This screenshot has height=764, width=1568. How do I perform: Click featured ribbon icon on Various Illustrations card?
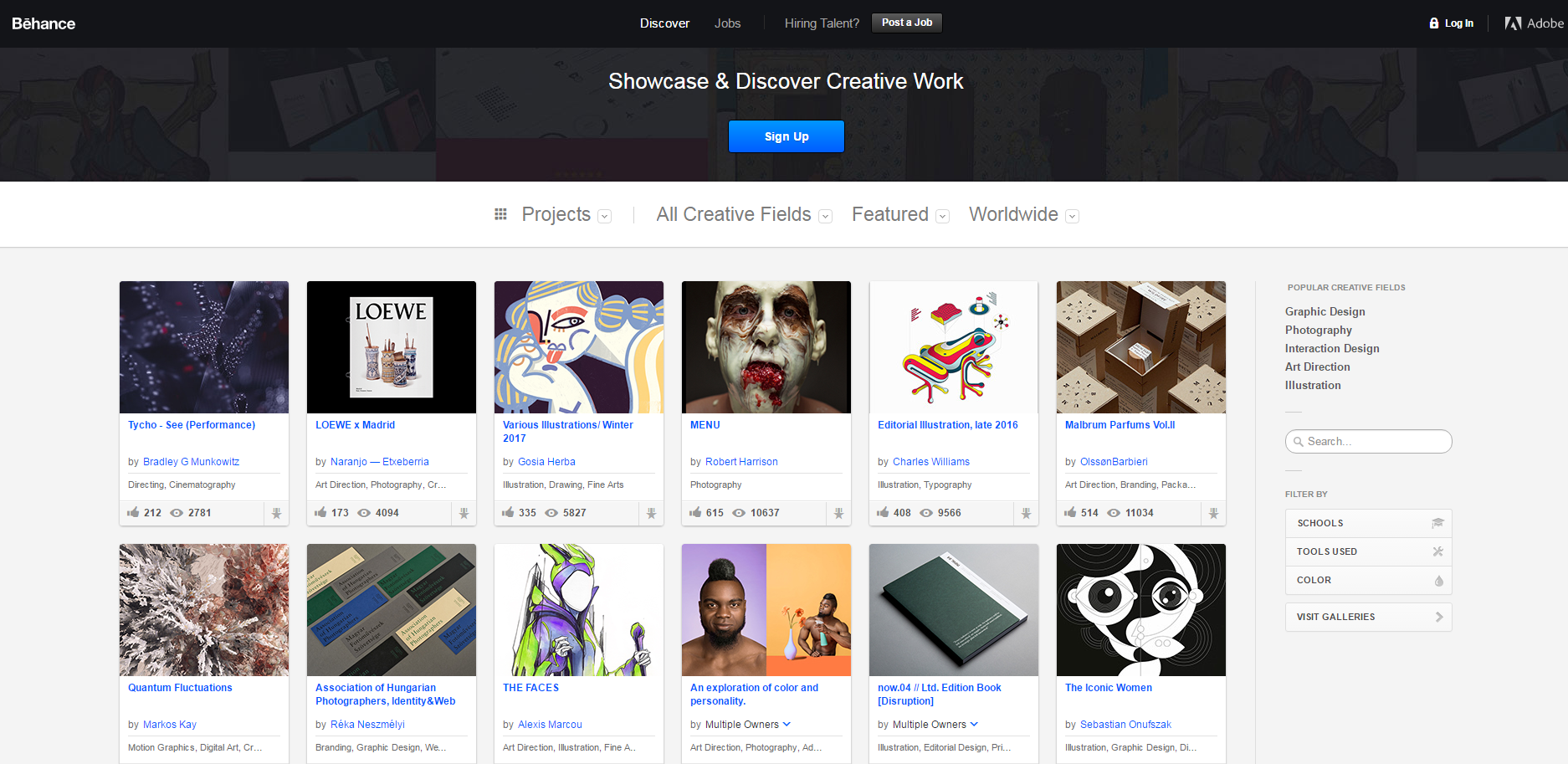click(x=651, y=513)
